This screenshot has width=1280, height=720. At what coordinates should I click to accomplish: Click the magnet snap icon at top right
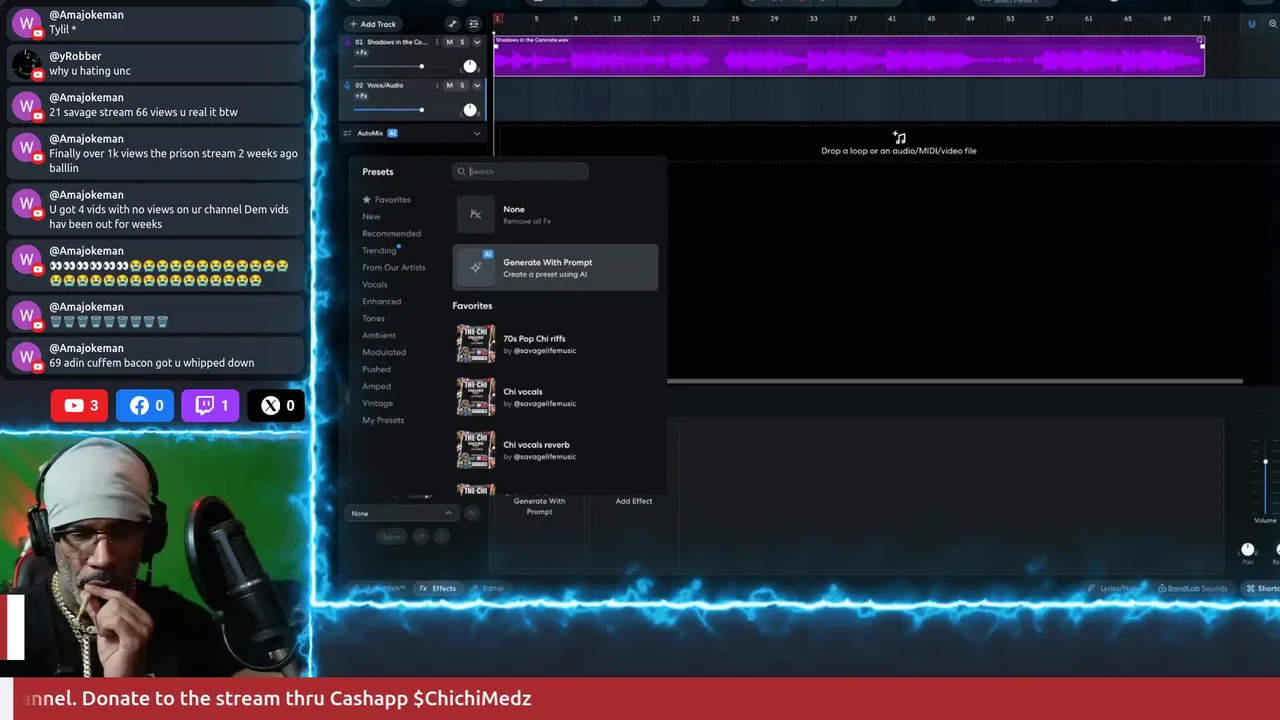pyautogui.click(x=1251, y=24)
